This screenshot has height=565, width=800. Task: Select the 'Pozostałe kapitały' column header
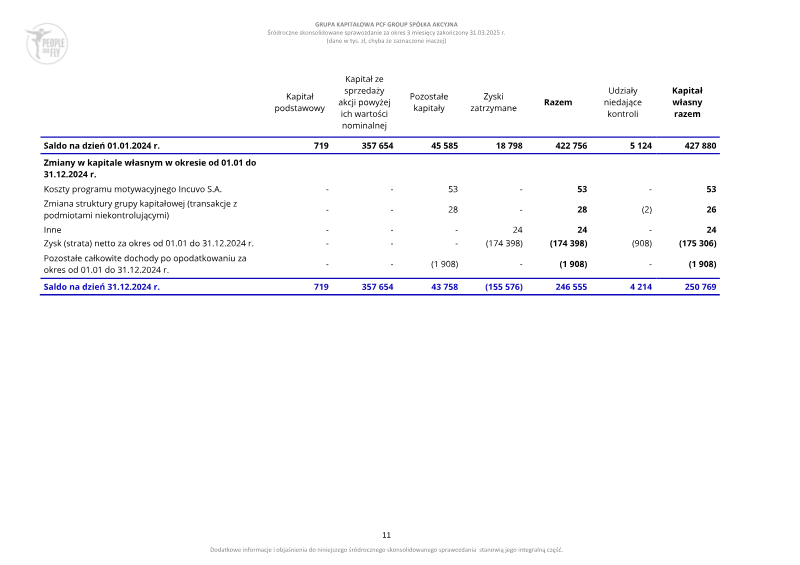click(429, 102)
